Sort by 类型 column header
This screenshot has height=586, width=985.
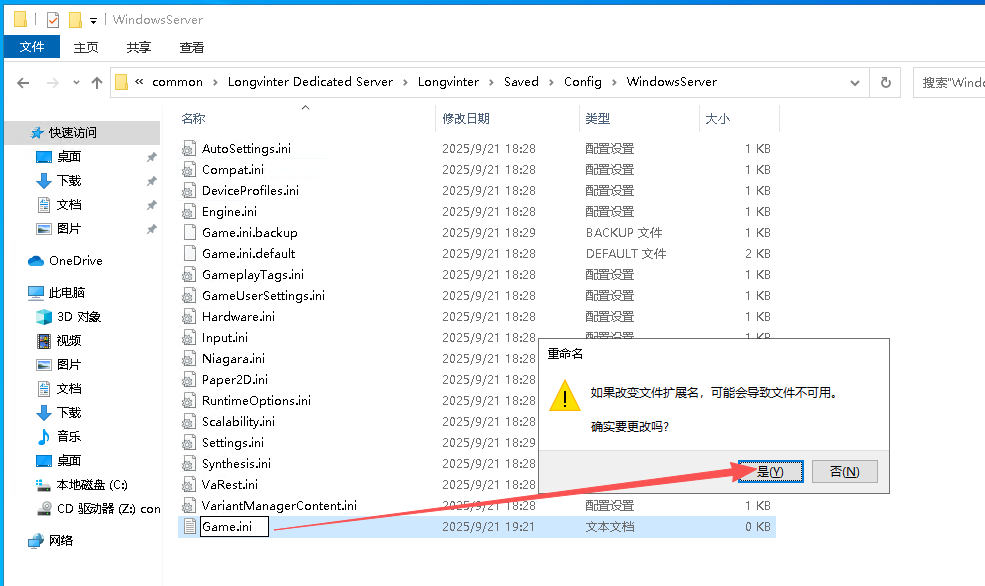(x=597, y=119)
